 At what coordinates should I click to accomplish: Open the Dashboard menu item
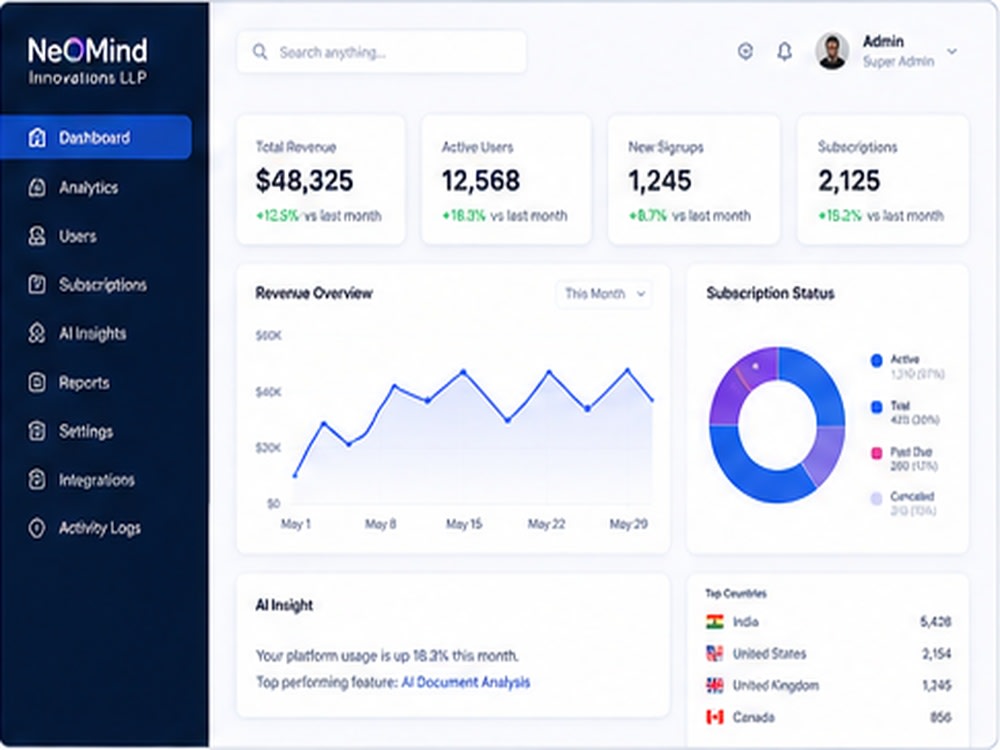tap(96, 137)
